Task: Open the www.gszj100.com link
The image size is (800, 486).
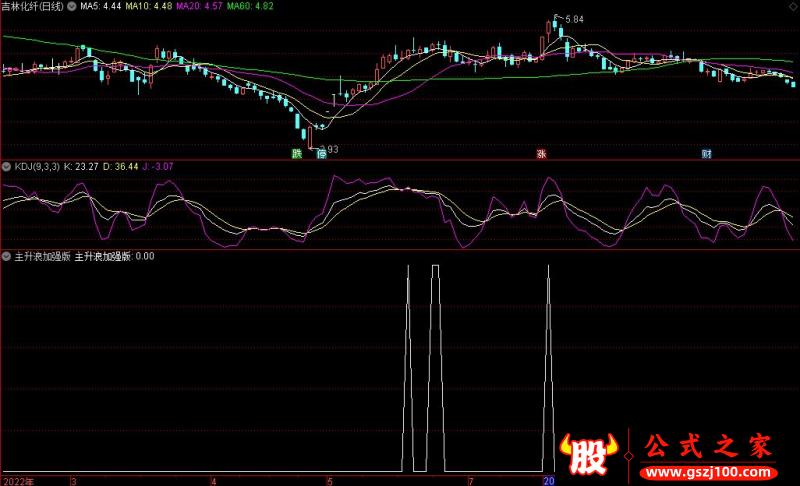Action: 708,472
